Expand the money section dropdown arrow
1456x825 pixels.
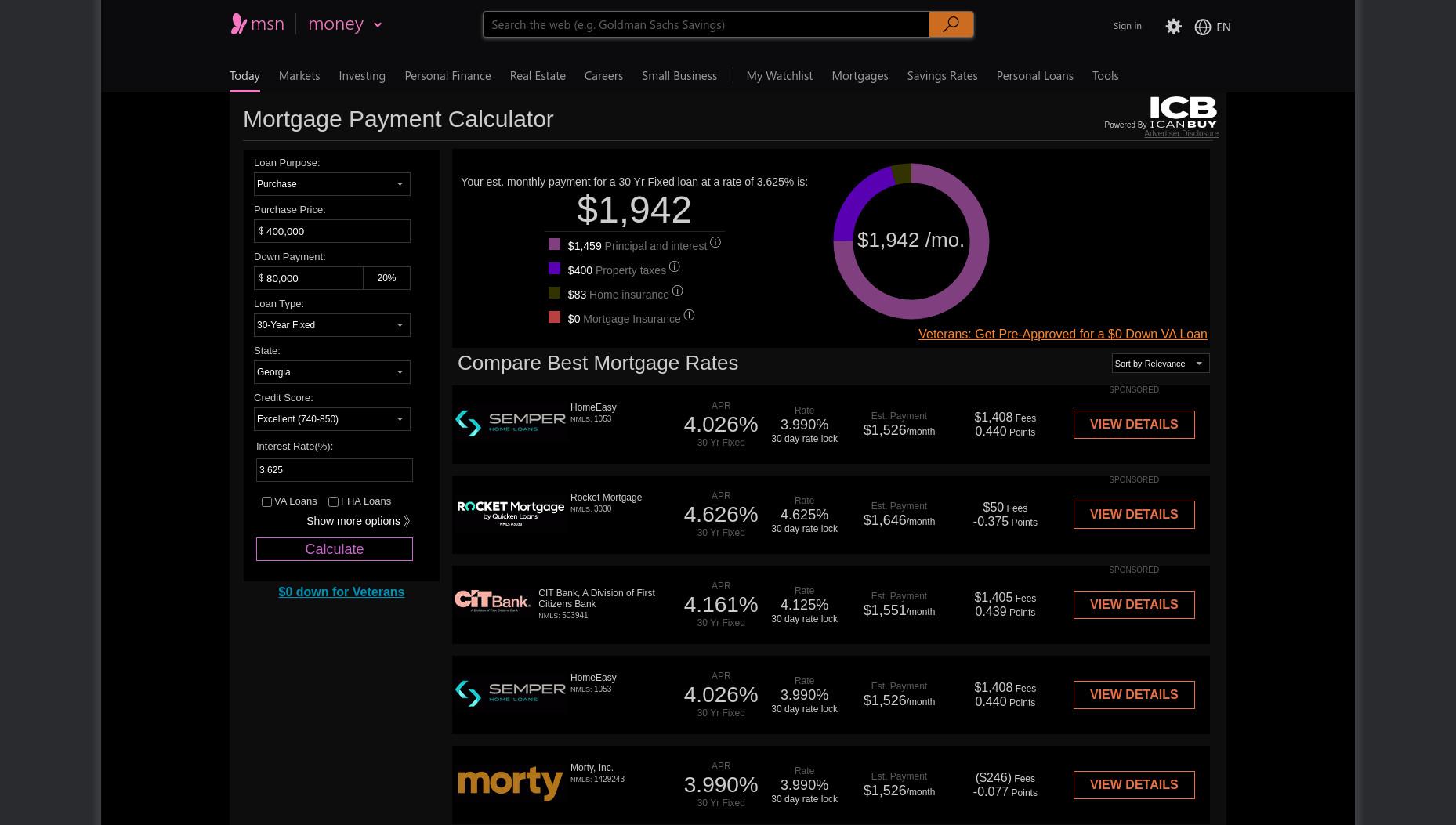tap(378, 25)
